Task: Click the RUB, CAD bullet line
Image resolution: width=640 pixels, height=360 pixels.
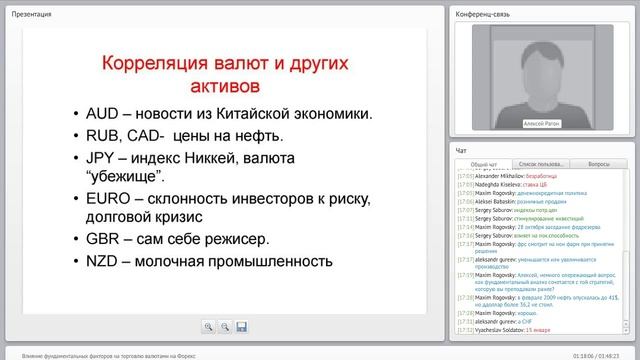Action: click(184, 136)
